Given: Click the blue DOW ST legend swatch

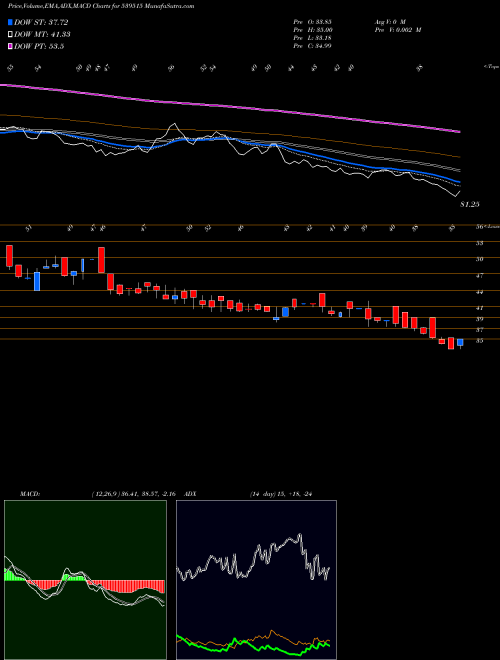Looking at the screenshot, I should coord(11,22).
